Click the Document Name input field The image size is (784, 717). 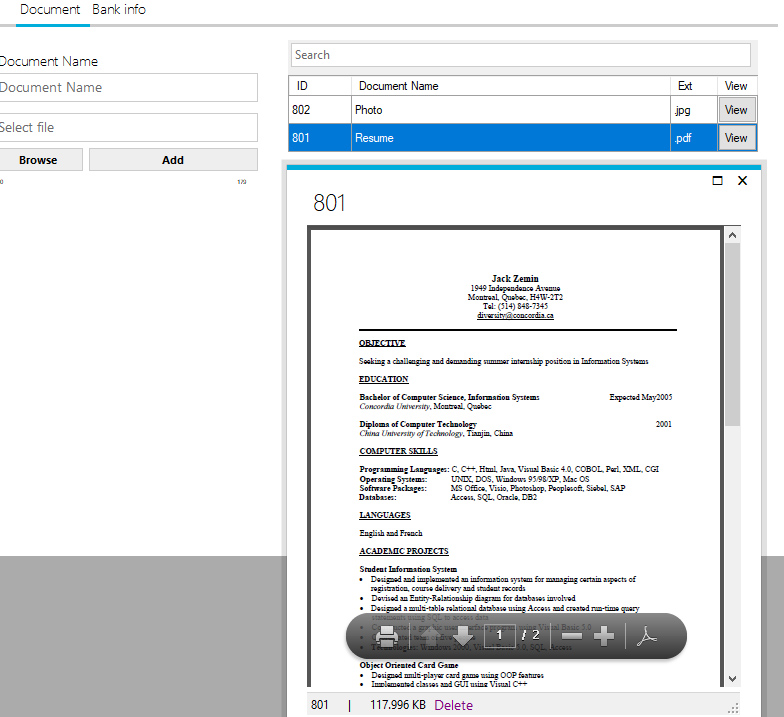click(128, 88)
